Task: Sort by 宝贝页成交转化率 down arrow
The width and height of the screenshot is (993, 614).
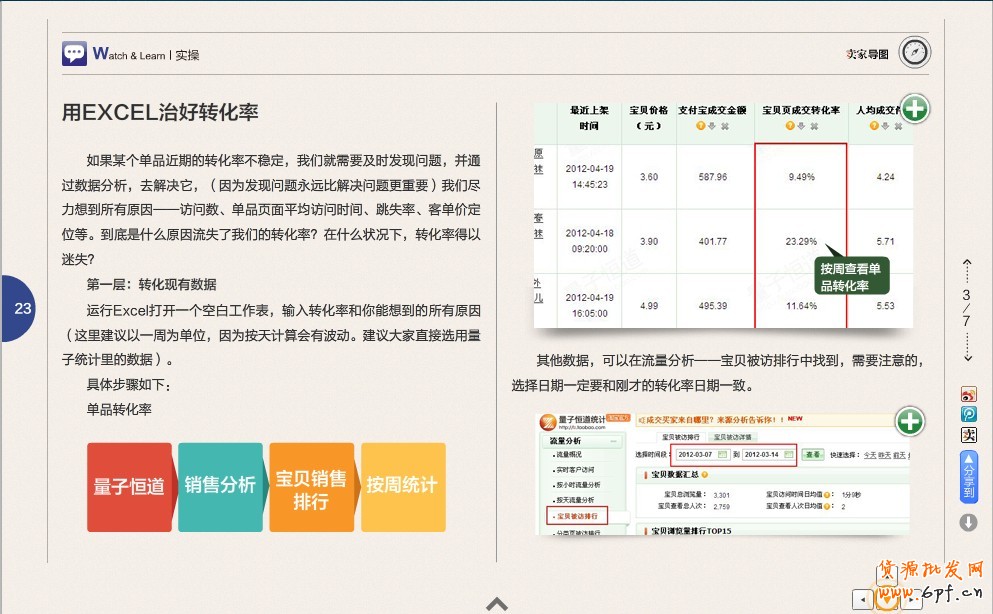Action: pos(800,126)
